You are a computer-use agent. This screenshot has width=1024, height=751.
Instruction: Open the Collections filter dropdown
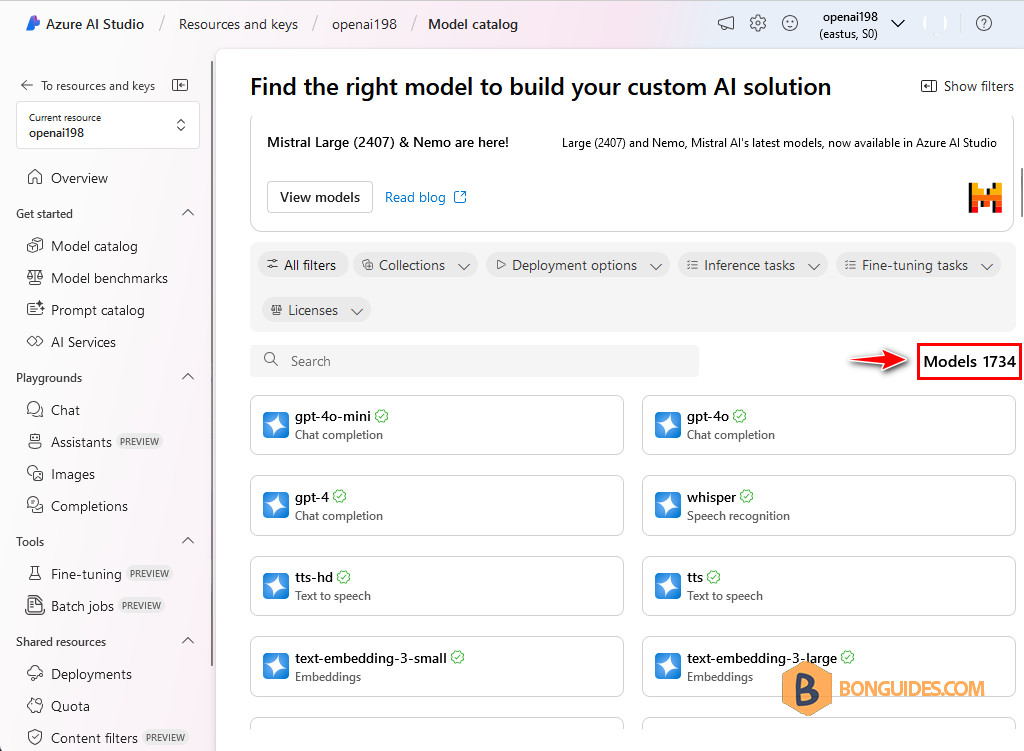point(415,265)
